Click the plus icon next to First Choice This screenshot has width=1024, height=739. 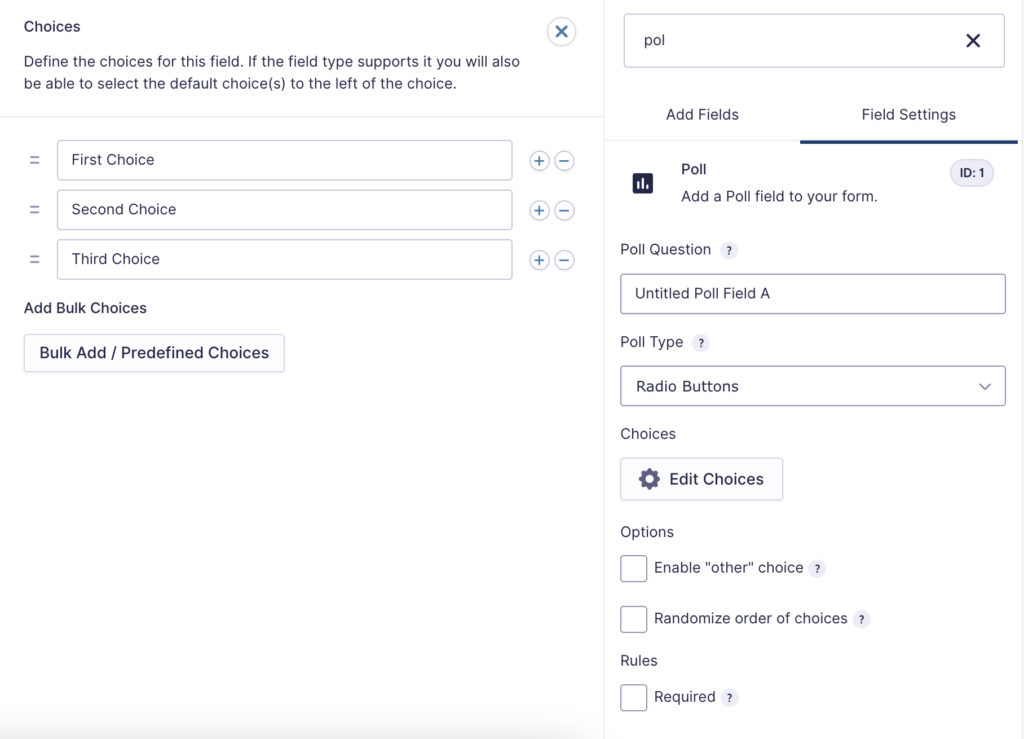[539, 160]
